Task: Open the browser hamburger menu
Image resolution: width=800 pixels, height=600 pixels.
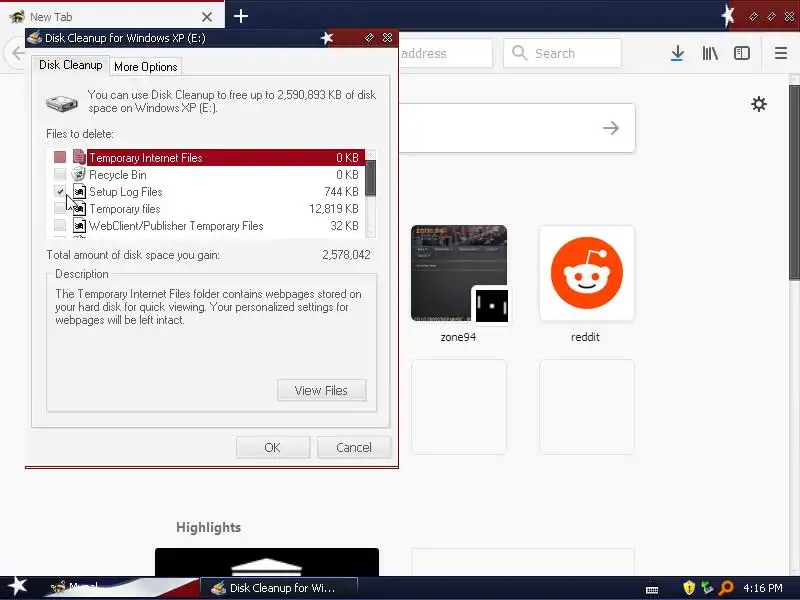Action: [781, 53]
